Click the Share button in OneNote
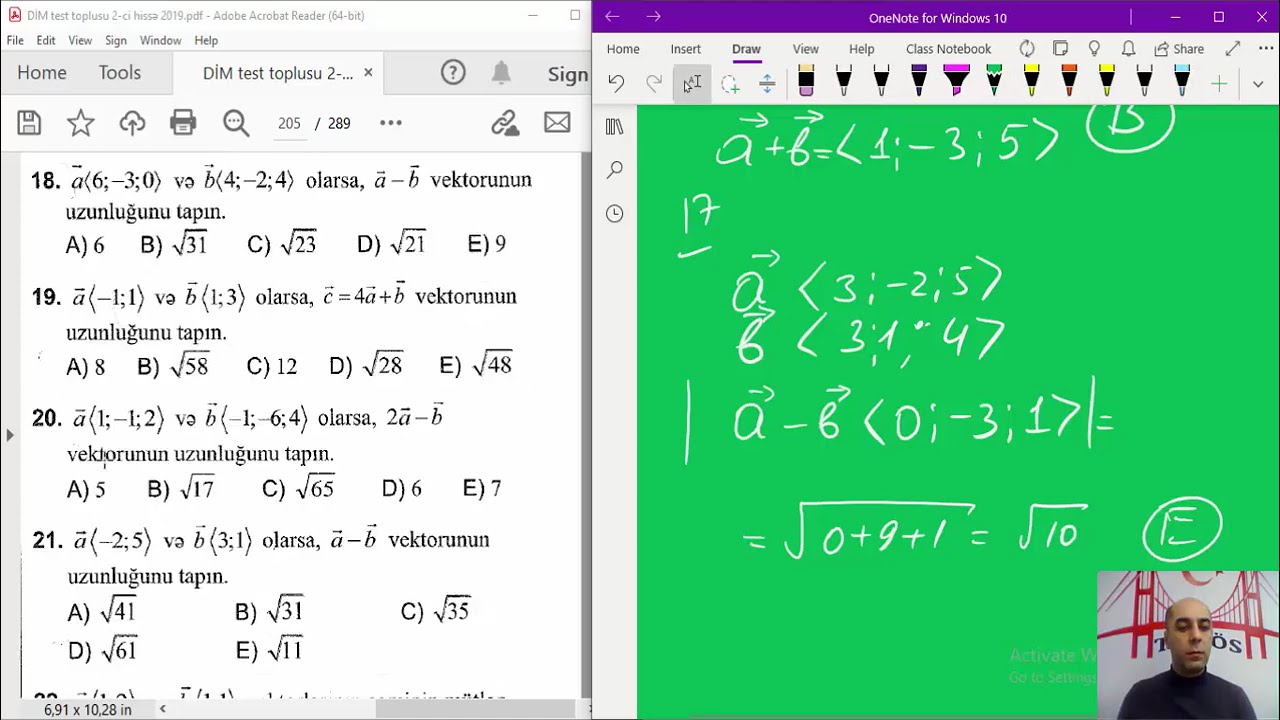The width and height of the screenshot is (1280, 720). click(1179, 49)
